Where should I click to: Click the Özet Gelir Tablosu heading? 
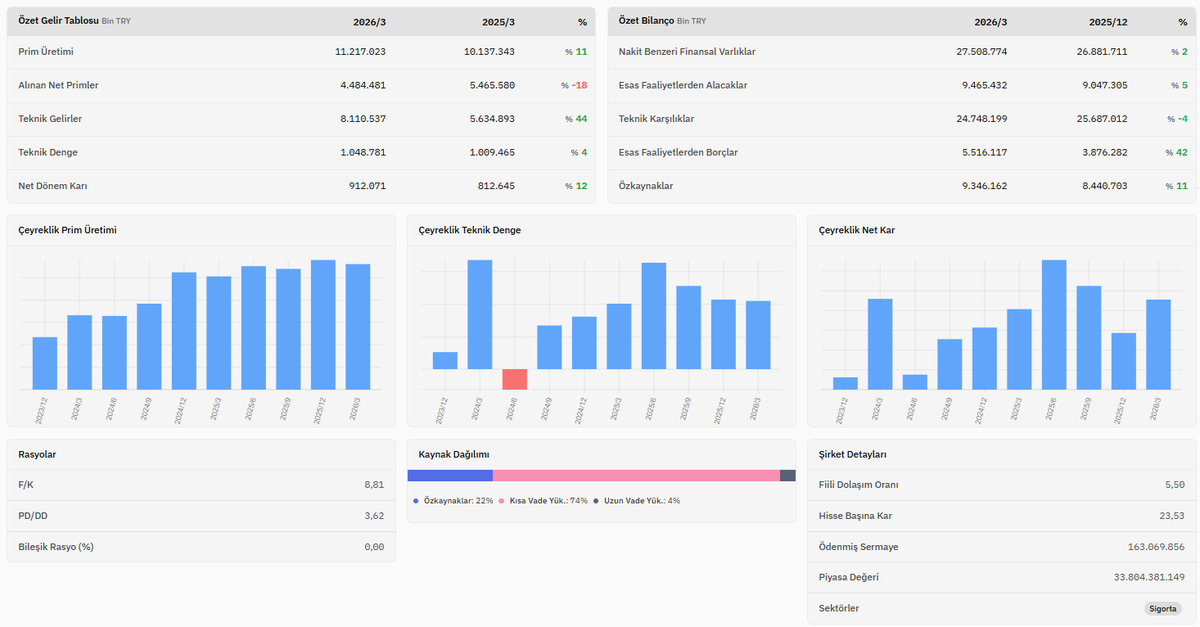[58, 21]
